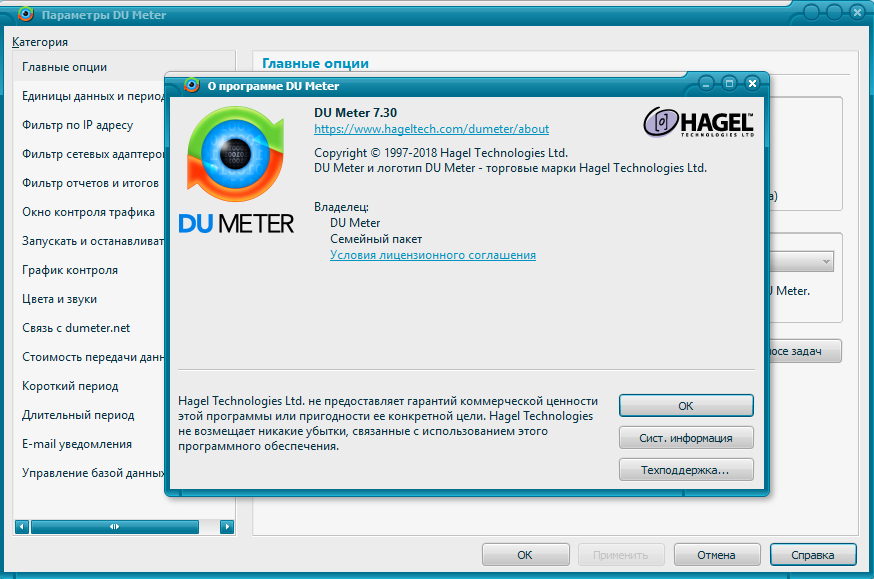Click left arrow of category list scrollbar

[x=22, y=527]
